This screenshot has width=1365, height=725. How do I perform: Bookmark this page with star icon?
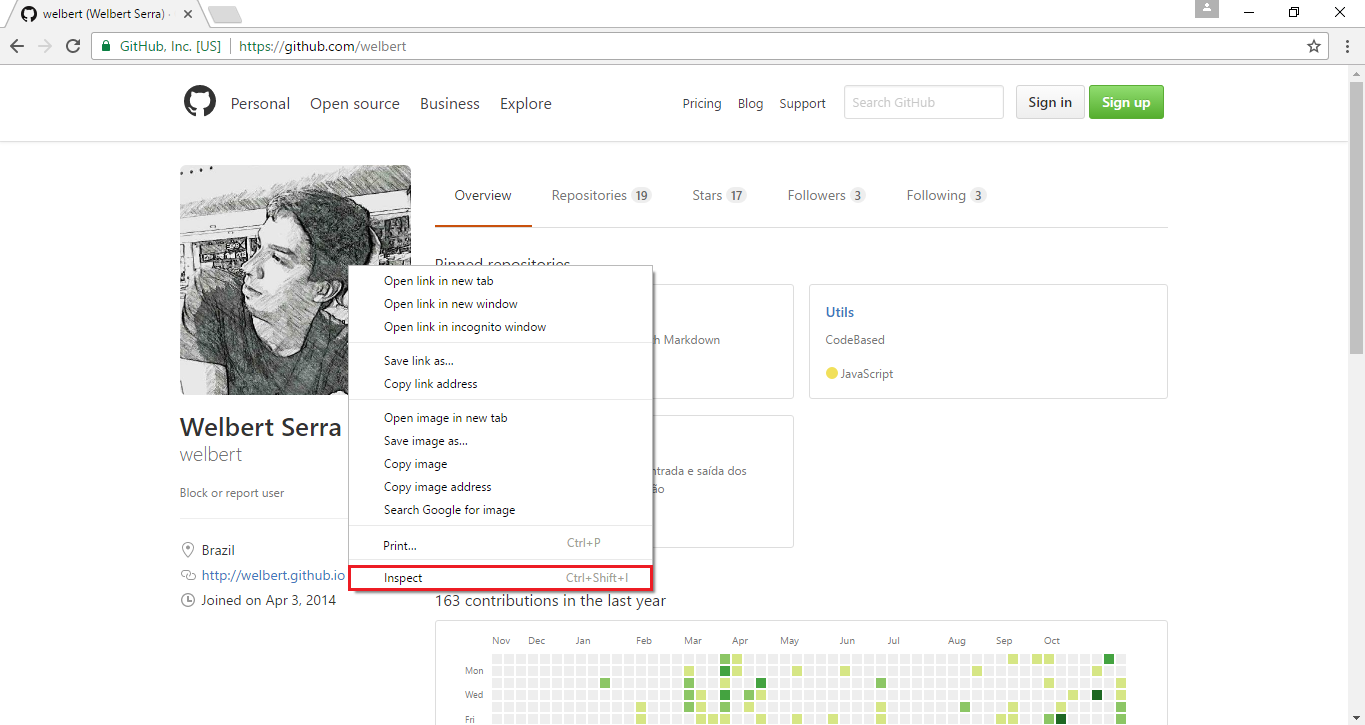[1314, 46]
